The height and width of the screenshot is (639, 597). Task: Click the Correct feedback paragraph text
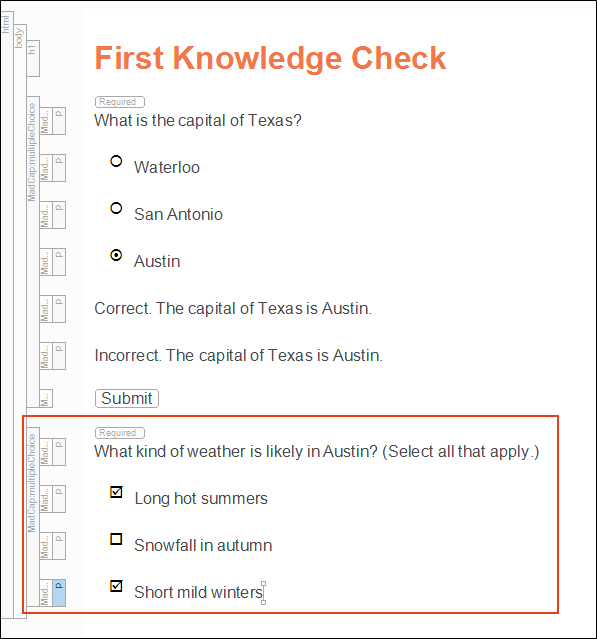coord(233,308)
